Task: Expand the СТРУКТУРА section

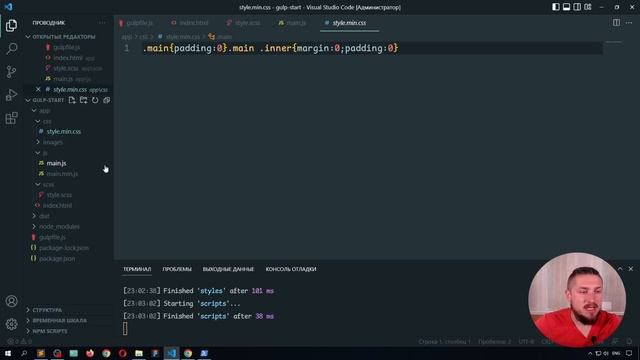Action: click(x=47, y=310)
